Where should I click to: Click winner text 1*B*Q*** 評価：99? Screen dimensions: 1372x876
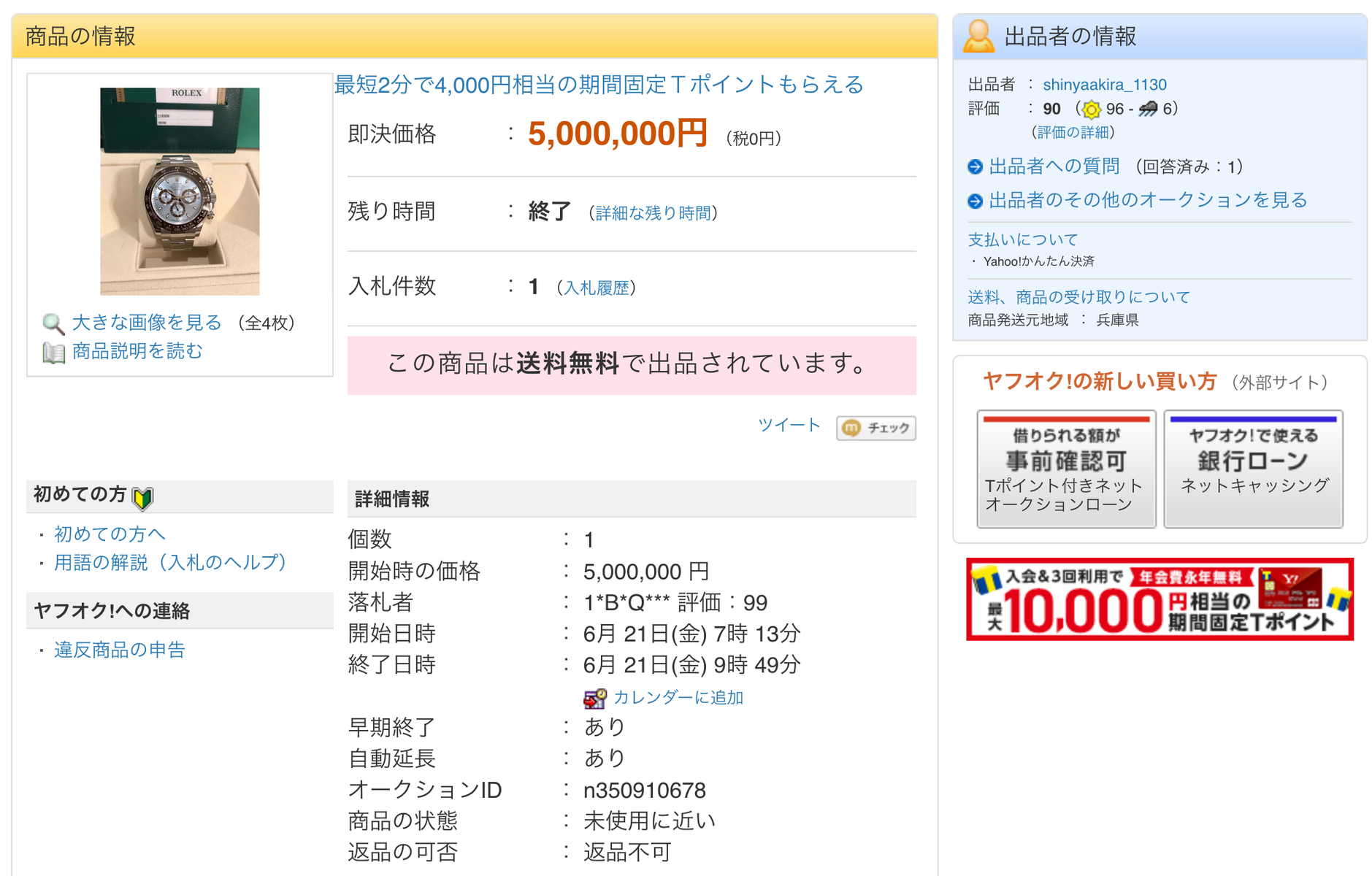[x=675, y=603]
